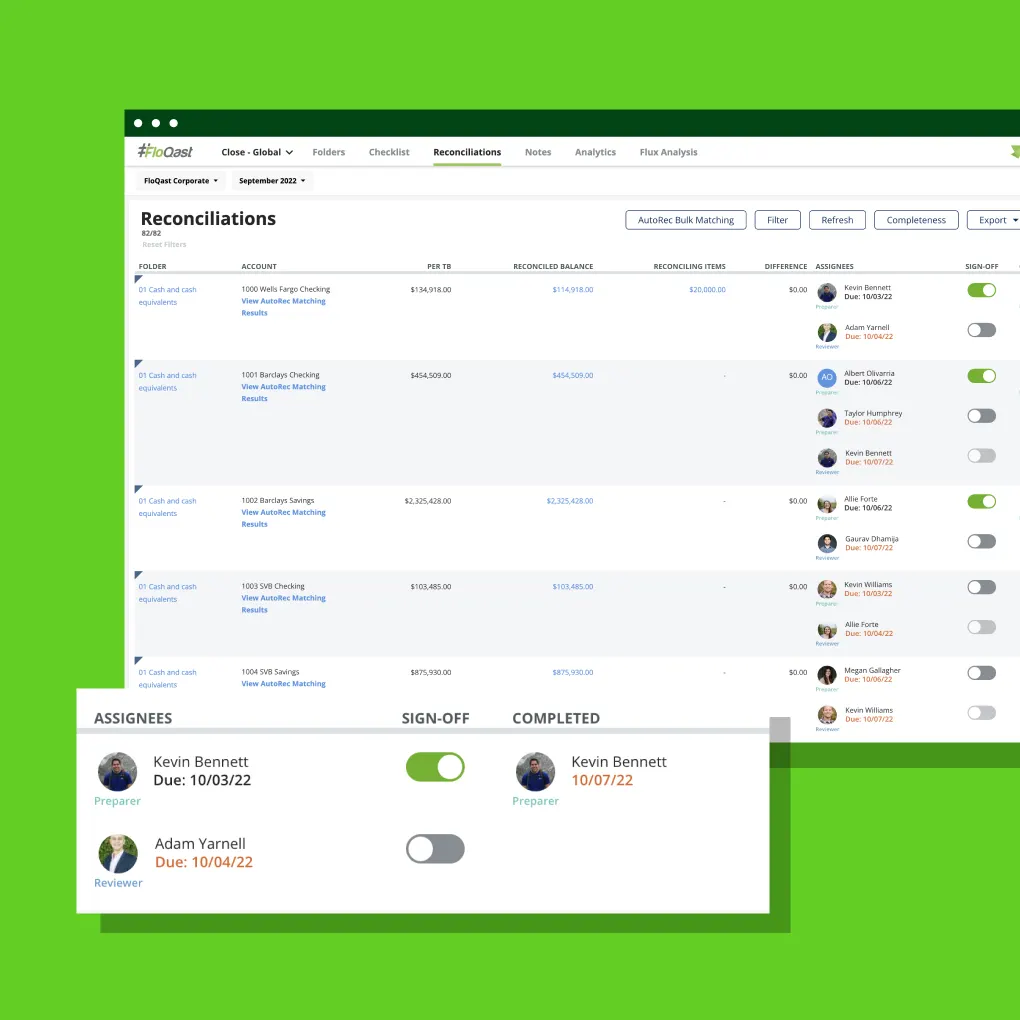Open the Close - Global dropdown
This screenshot has height=1020, width=1020.
coord(257,152)
